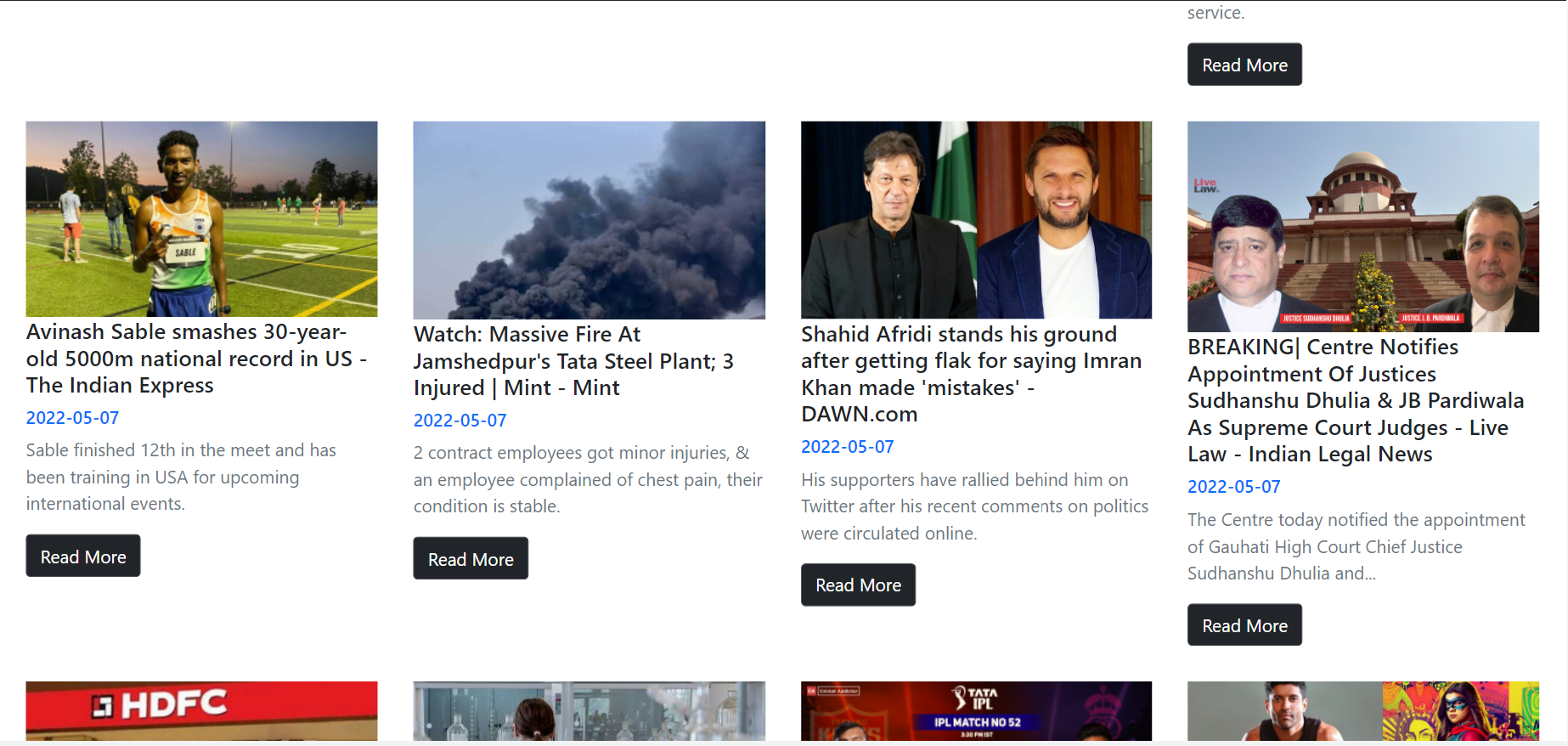Open the Shahid Afridi DAWN.com headline
This screenshot has width=1568, height=746.
click(x=971, y=374)
